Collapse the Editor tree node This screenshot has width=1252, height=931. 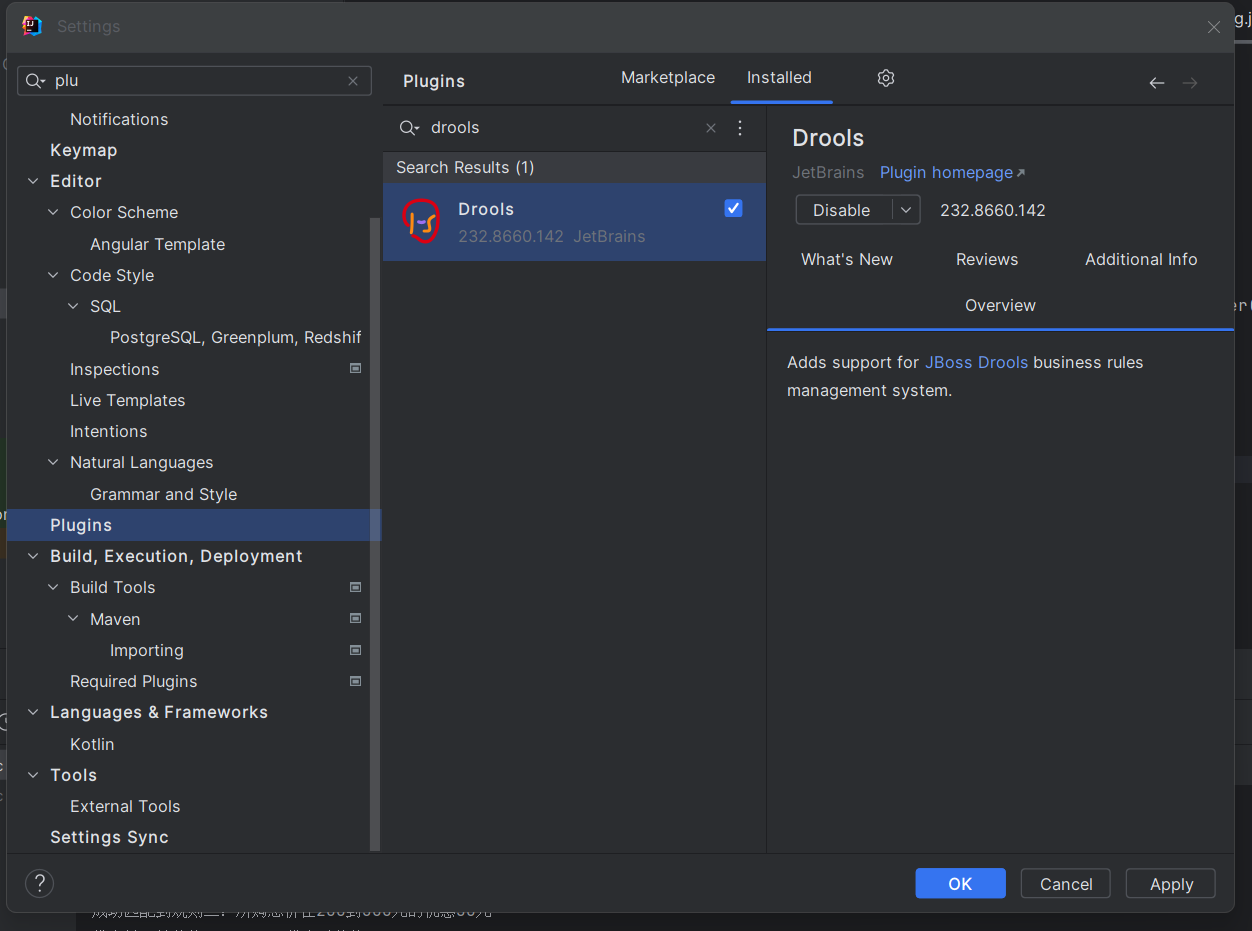tap(34, 181)
